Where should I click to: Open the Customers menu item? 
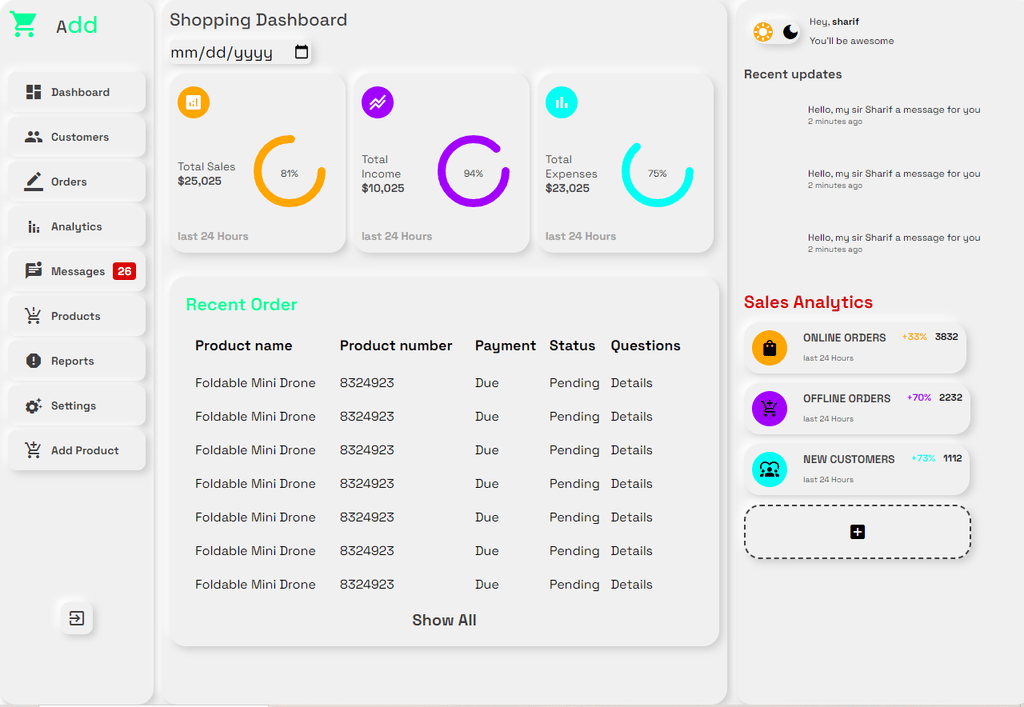76,136
